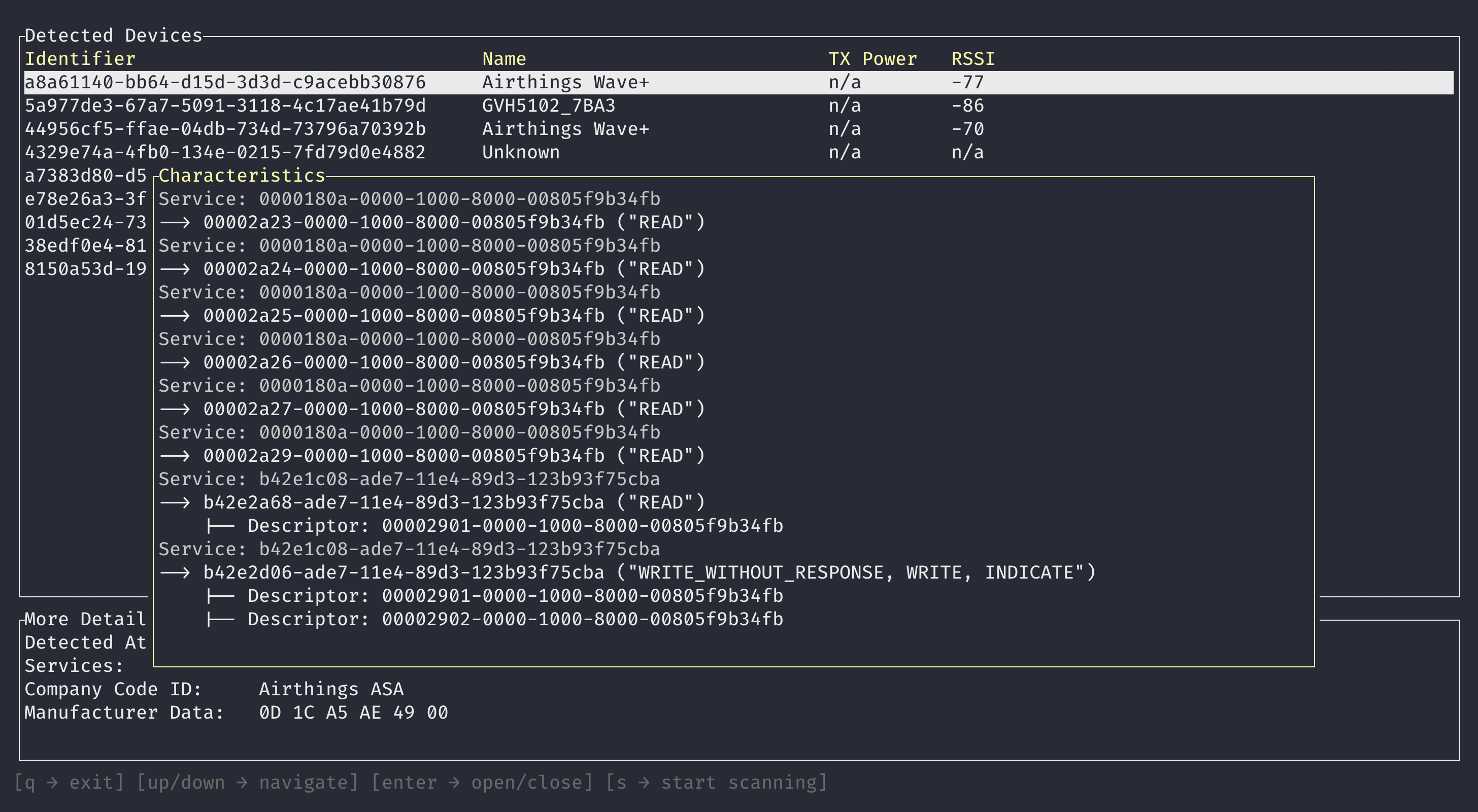Click the q exit hint
Viewport: 1478px width, 812px height.
pyautogui.click(x=69, y=783)
